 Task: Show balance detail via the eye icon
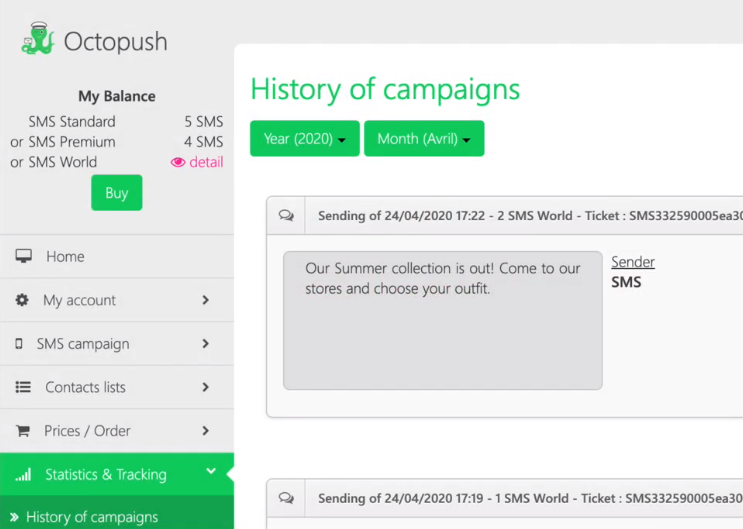click(x=178, y=162)
